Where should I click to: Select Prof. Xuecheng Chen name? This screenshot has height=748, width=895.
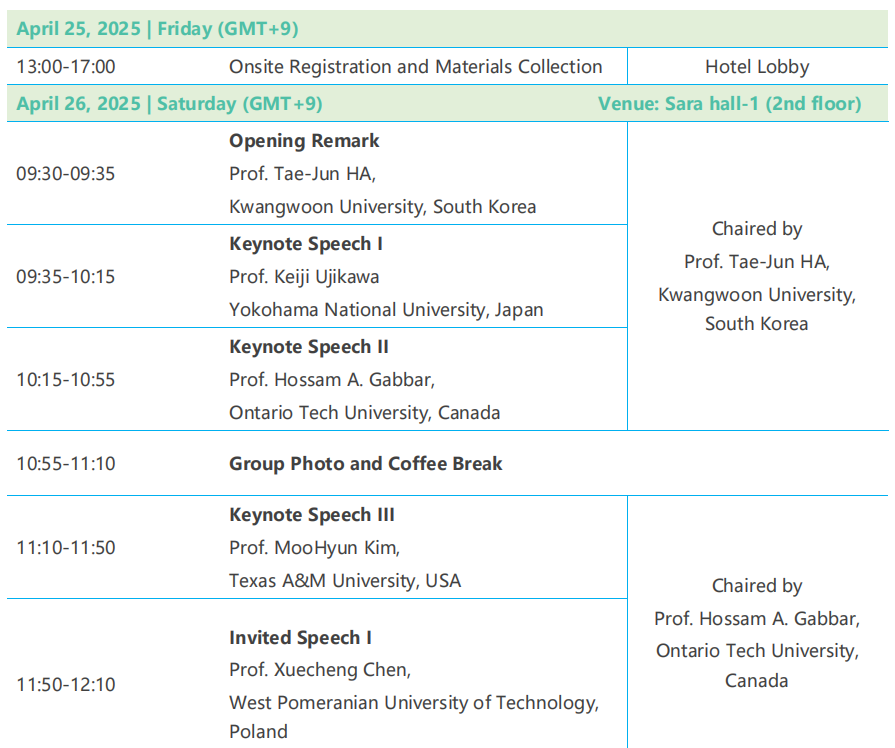pyautogui.click(x=320, y=670)
